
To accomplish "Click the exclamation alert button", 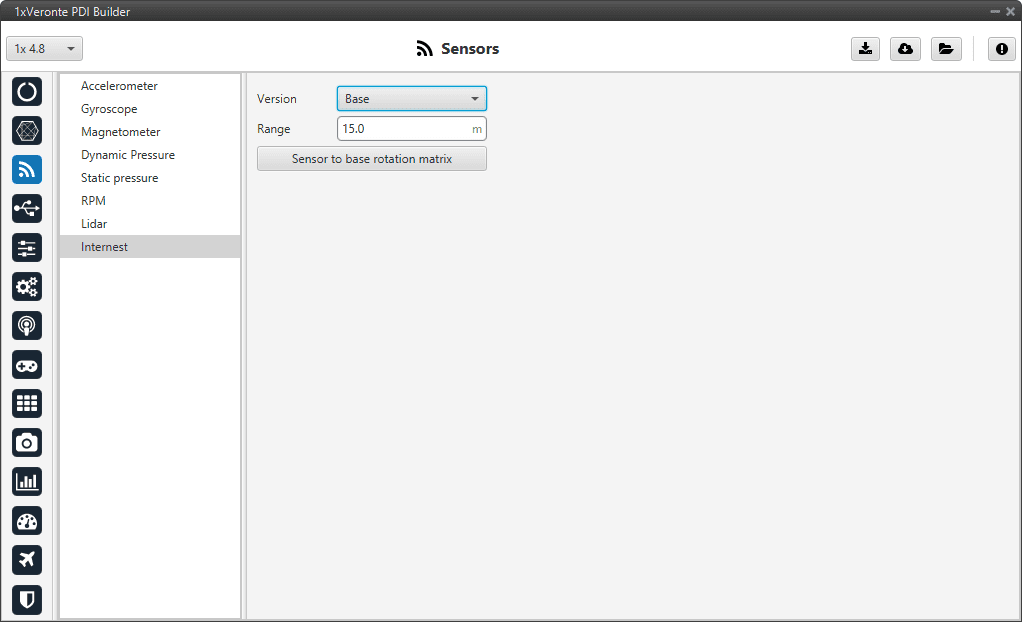I will 1001,49.
